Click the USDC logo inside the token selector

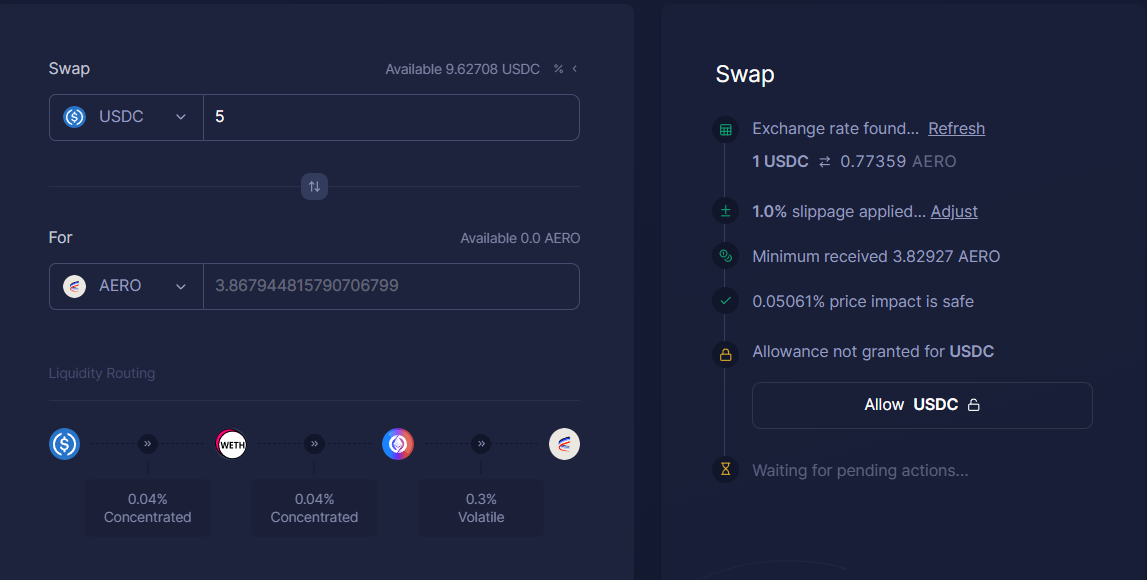coord(73,117)
